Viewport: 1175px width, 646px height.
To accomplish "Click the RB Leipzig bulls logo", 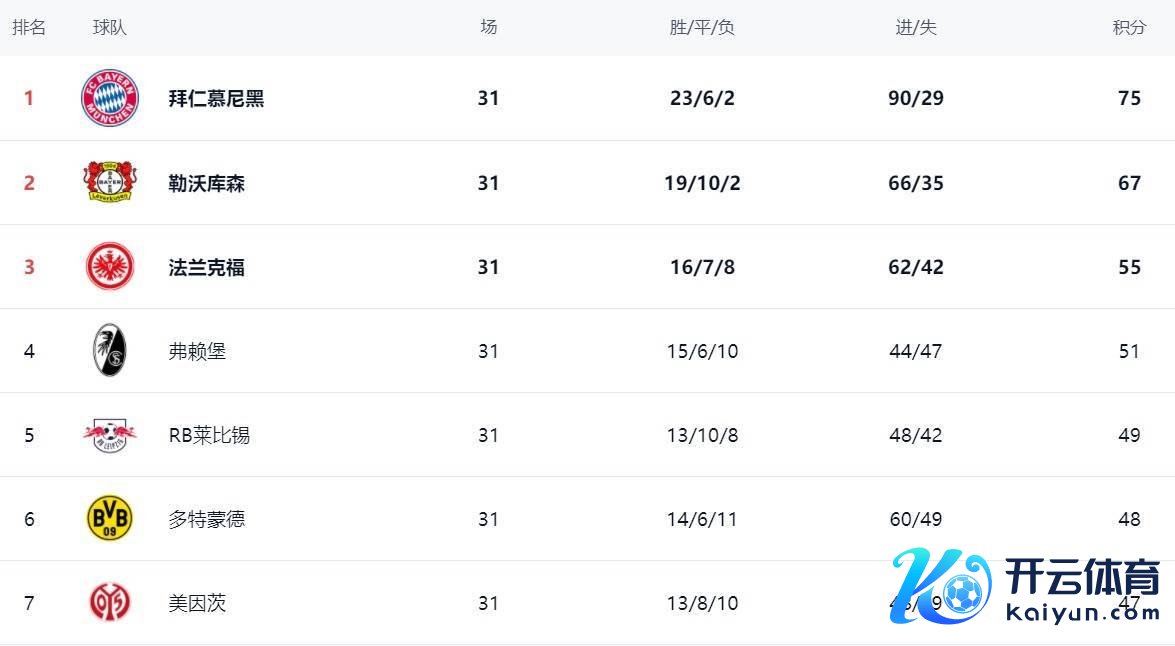I will pos(110,435).
